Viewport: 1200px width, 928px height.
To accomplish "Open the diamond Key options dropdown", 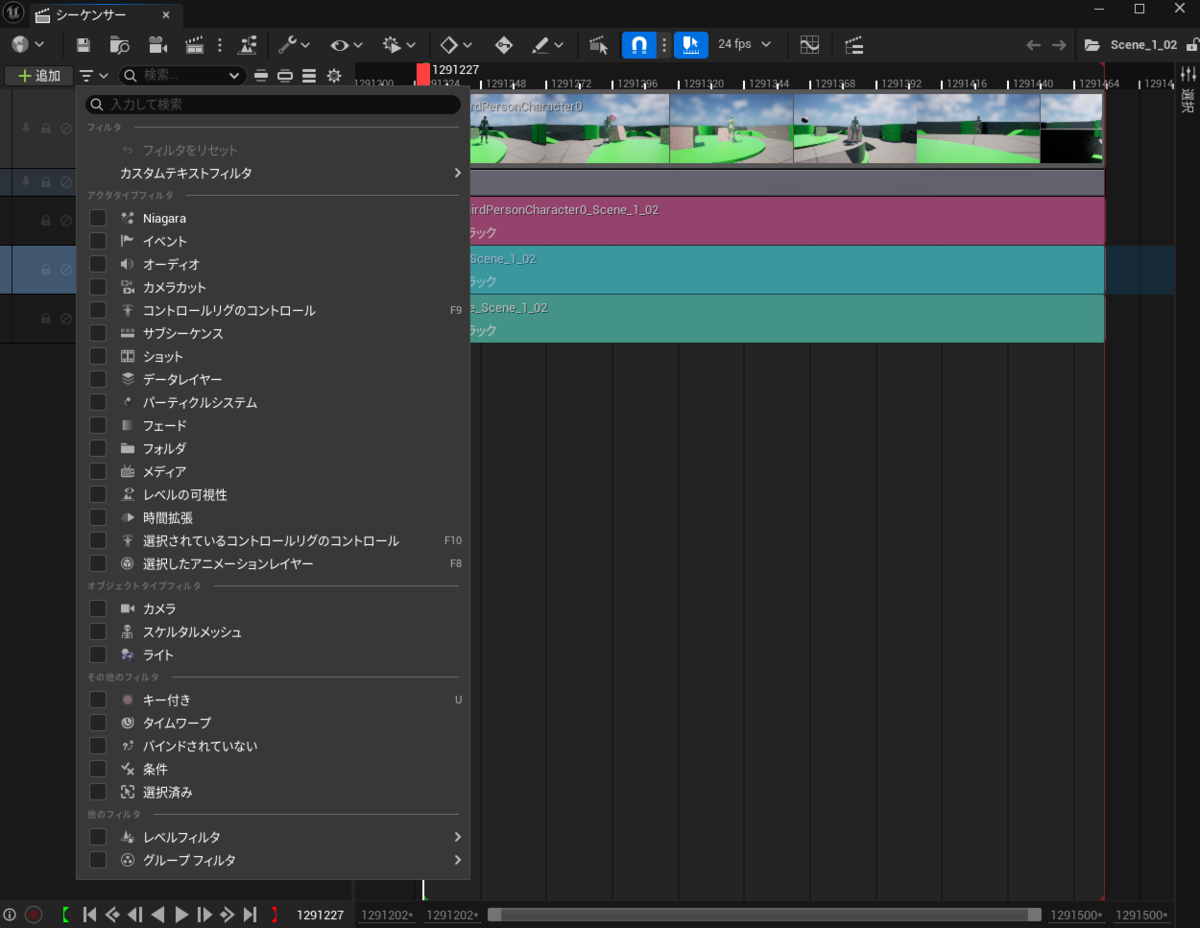I will click(x=456, y=45).
